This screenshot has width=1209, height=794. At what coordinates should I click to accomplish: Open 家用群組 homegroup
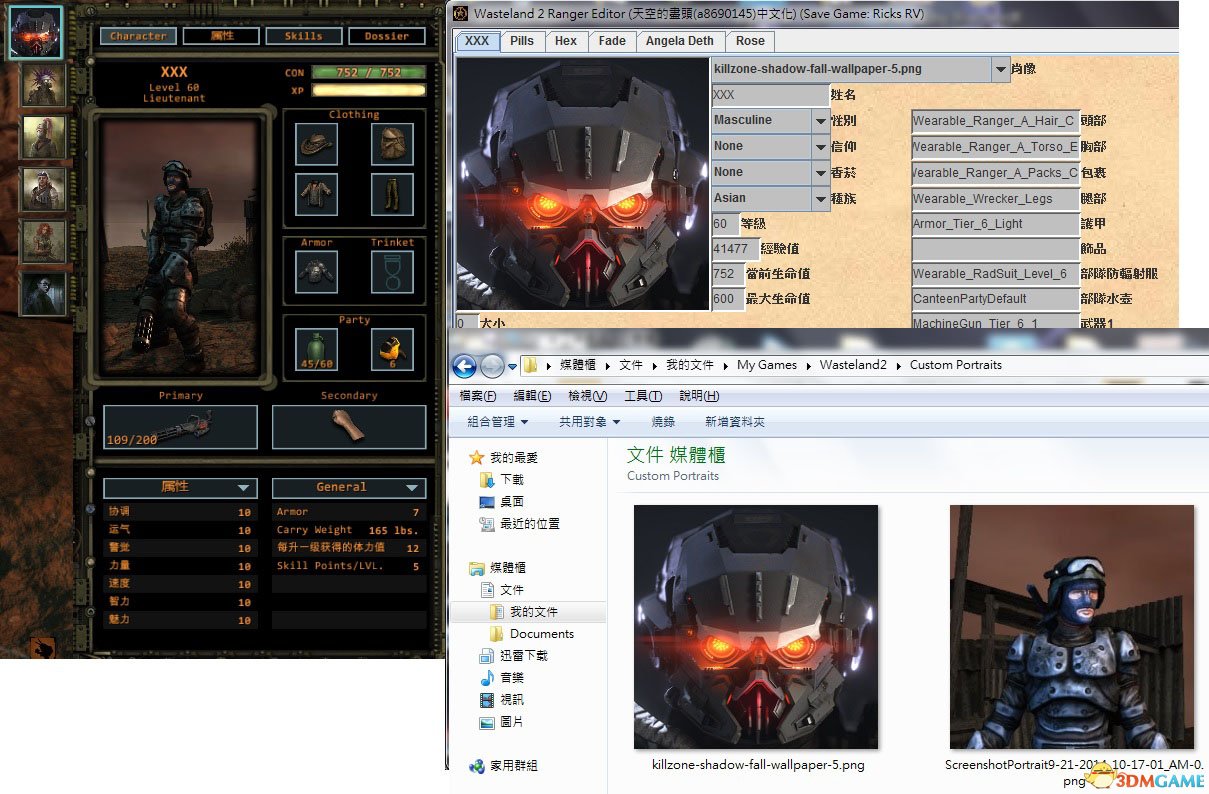pyautogui.click(x=503, y=765)
